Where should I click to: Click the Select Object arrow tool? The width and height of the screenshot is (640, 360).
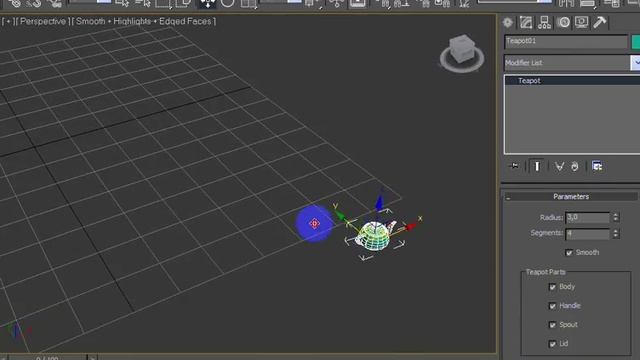point(122,4)
